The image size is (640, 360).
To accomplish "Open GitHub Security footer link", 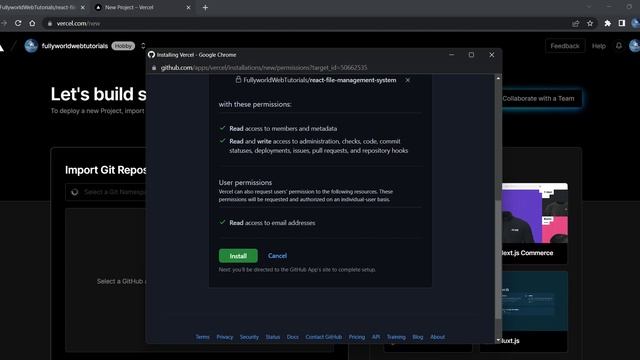I will click(x=249, y=337).
